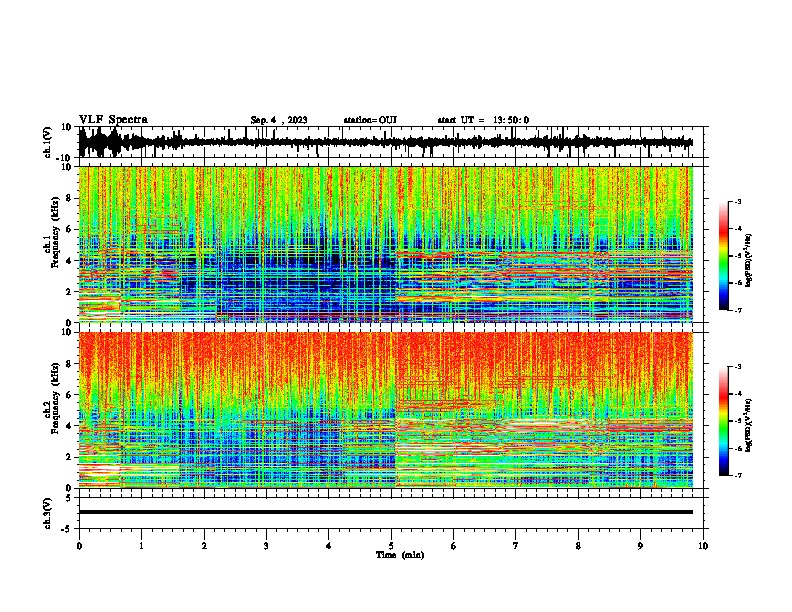This screenshot has width=792, height=612.
Task: Click time axis tick label "8"
Action: point(578,546)
